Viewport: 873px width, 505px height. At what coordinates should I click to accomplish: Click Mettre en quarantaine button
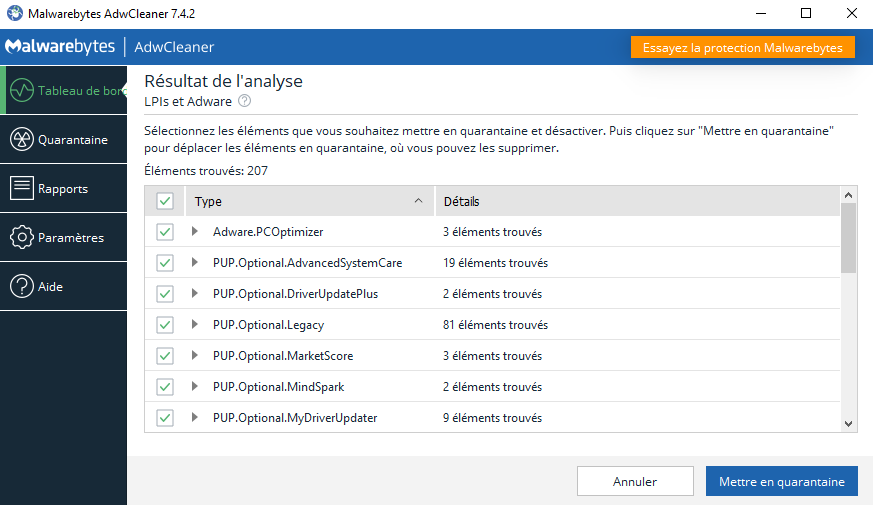(782, 481)
